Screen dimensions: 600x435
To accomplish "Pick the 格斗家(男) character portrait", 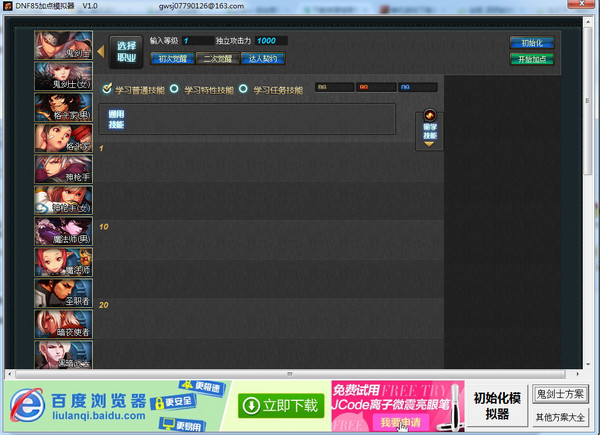I will [63, 108].
